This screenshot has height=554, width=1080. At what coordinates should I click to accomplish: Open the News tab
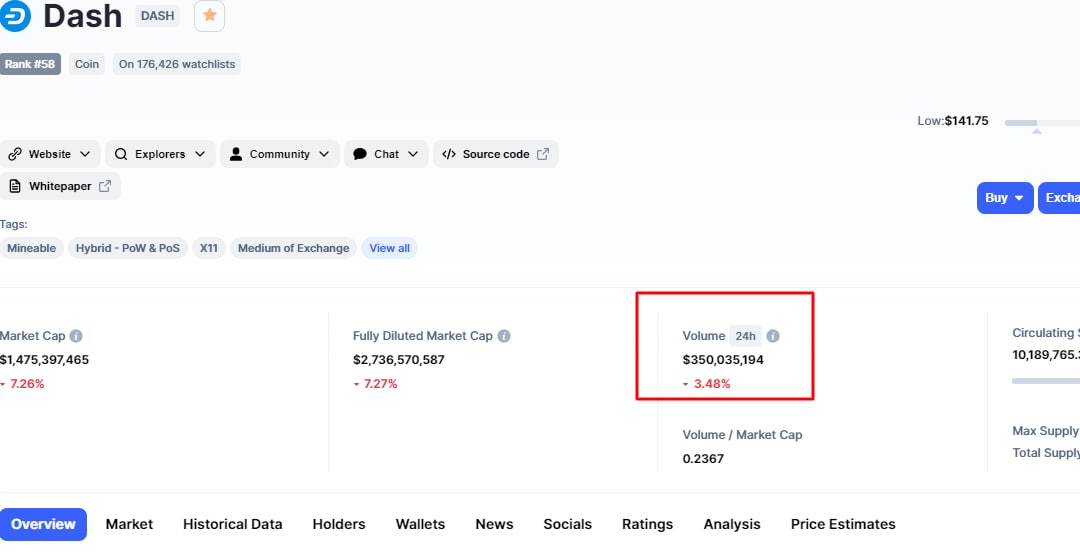(x=495, y=524)
